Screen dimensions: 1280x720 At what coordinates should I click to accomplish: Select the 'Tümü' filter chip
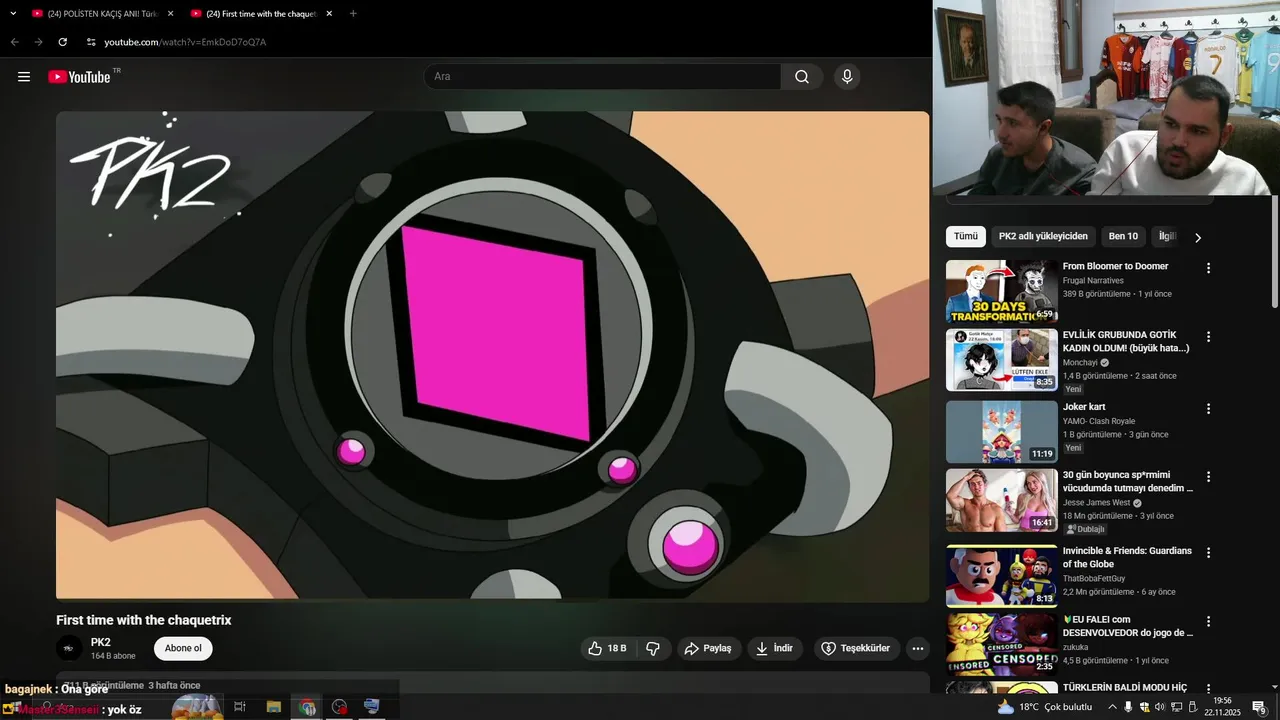966,236
